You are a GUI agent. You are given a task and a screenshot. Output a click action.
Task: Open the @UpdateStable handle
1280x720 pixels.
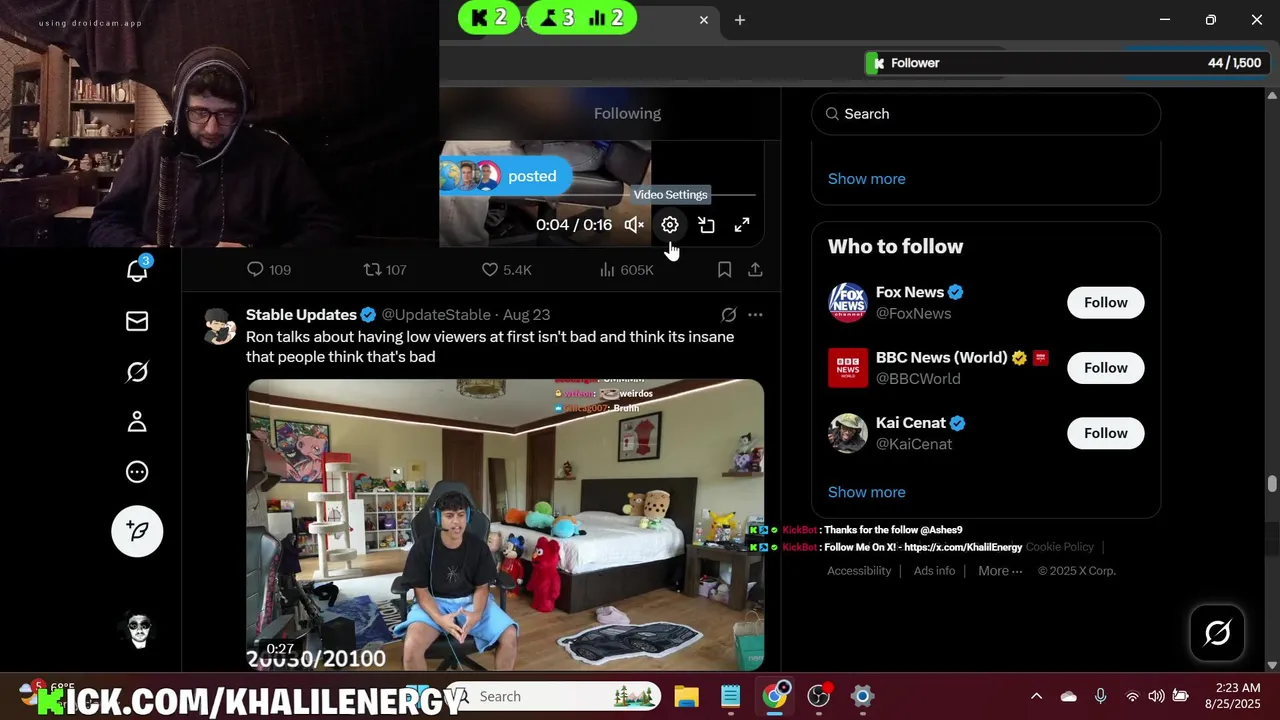pyautogui.click(x=436, y=315)
